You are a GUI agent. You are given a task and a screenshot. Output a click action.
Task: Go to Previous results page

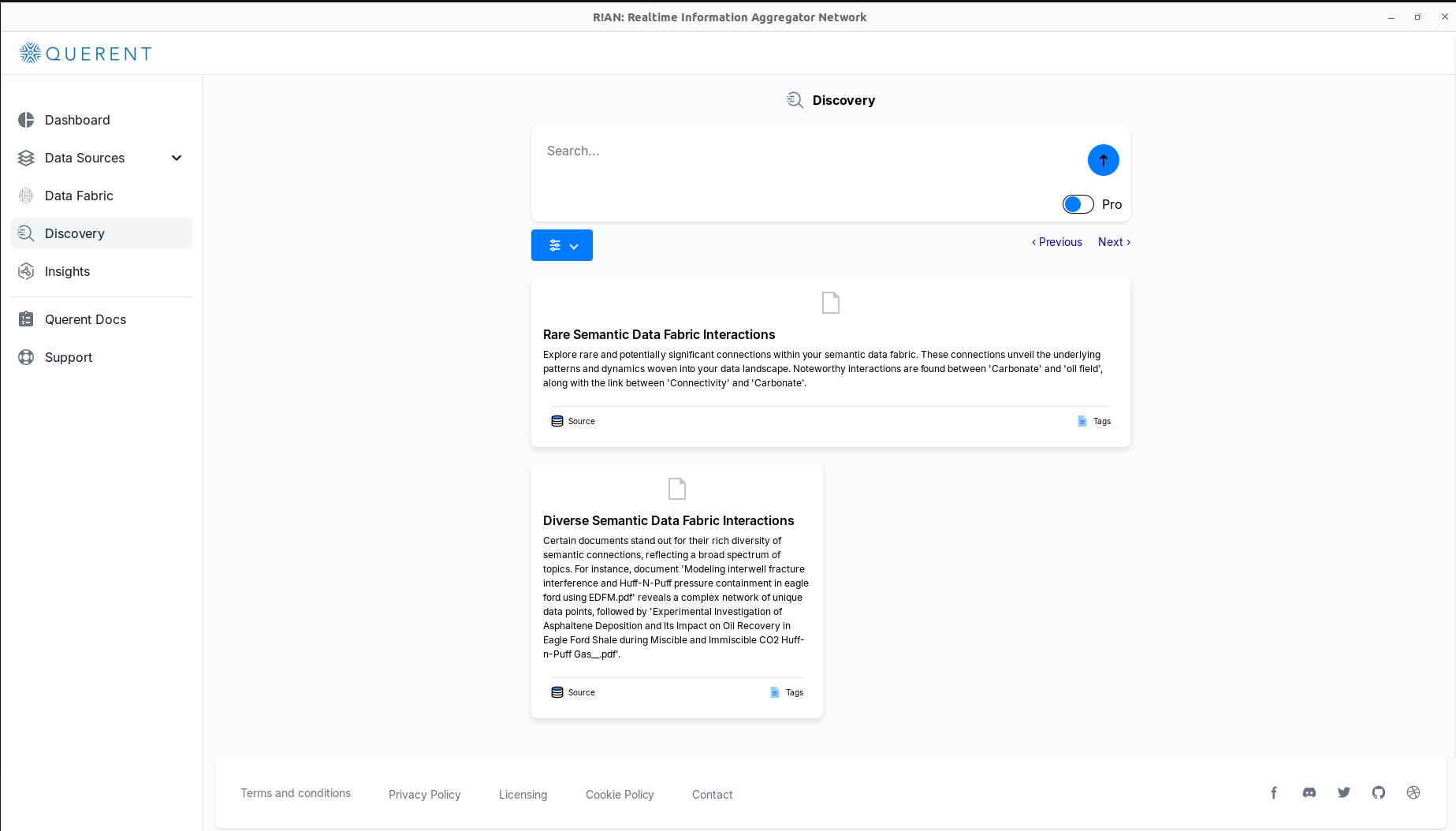(1057, 242)
